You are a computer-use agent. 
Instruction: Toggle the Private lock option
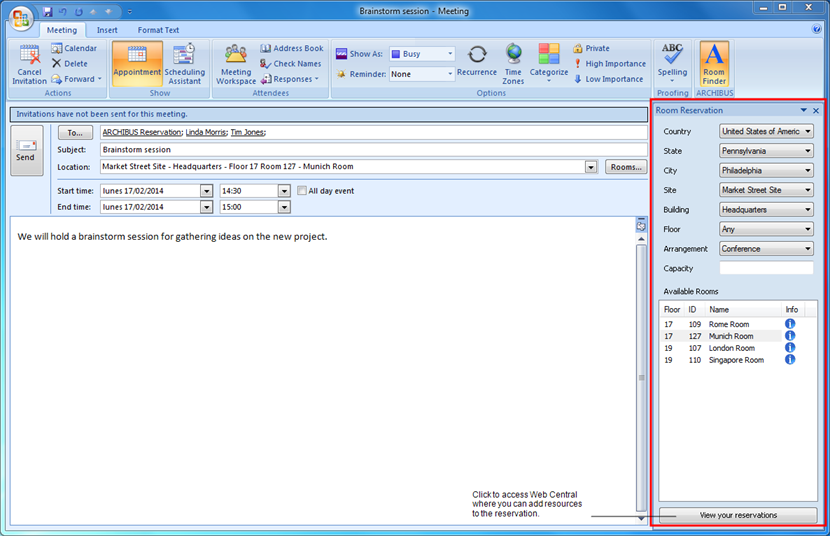tap(591, 48)
